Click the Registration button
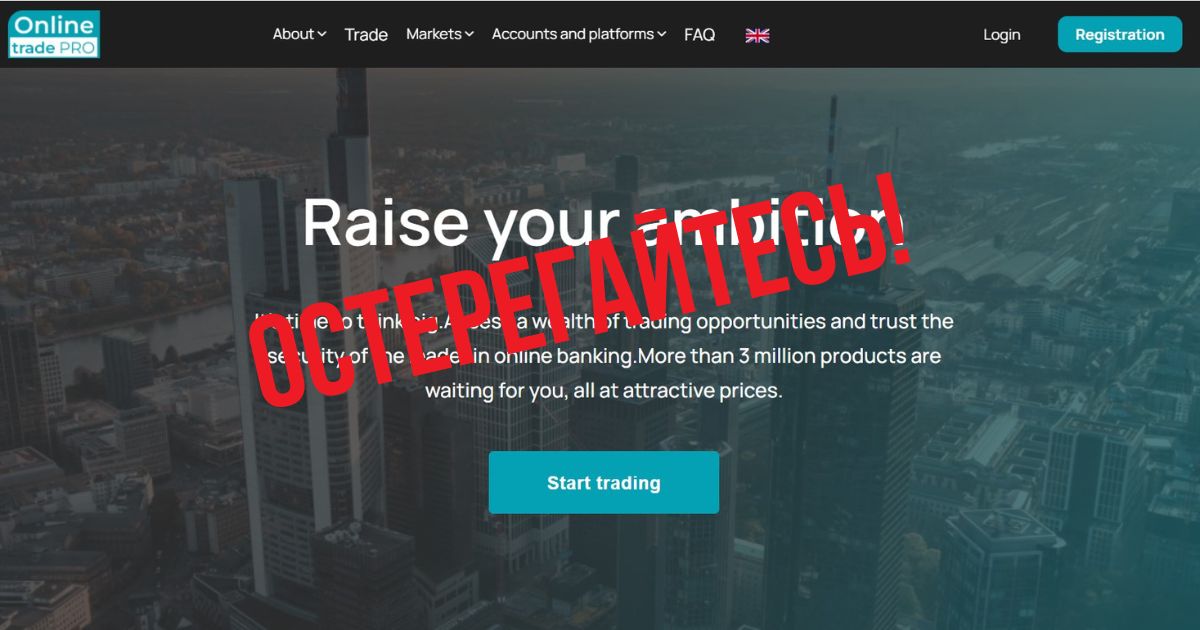Image resolution: width=1200 pixels, height=630 pixels. coord(1120,34)
